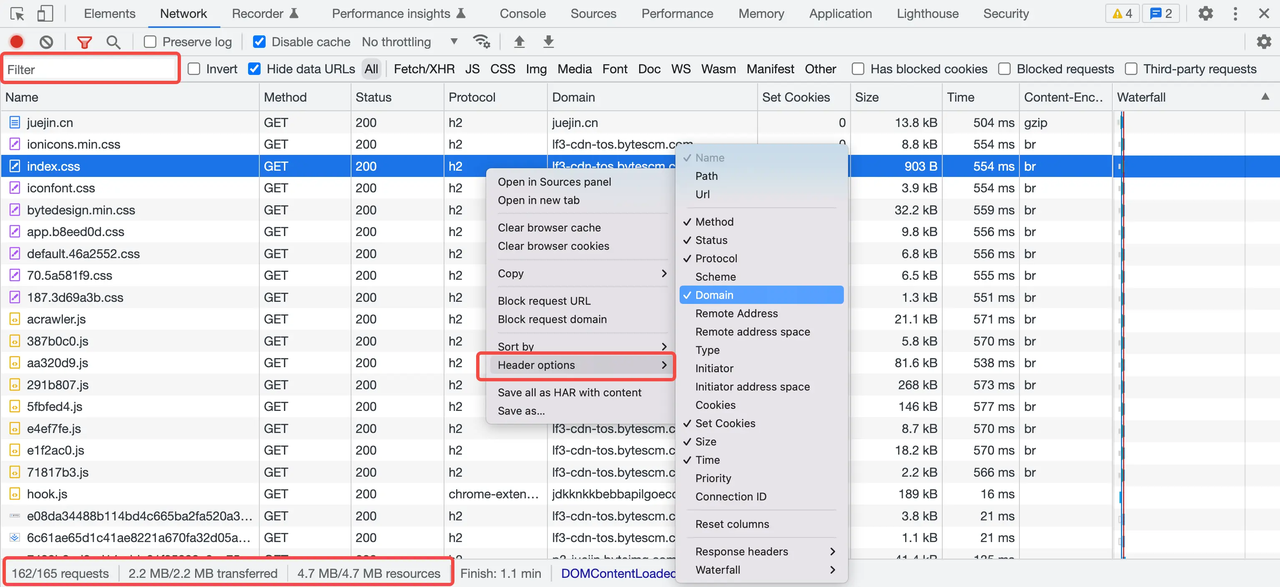Filter requests by Fetch/XHR type
Viewport: 1280px width, 587px height.
point(424,69)
